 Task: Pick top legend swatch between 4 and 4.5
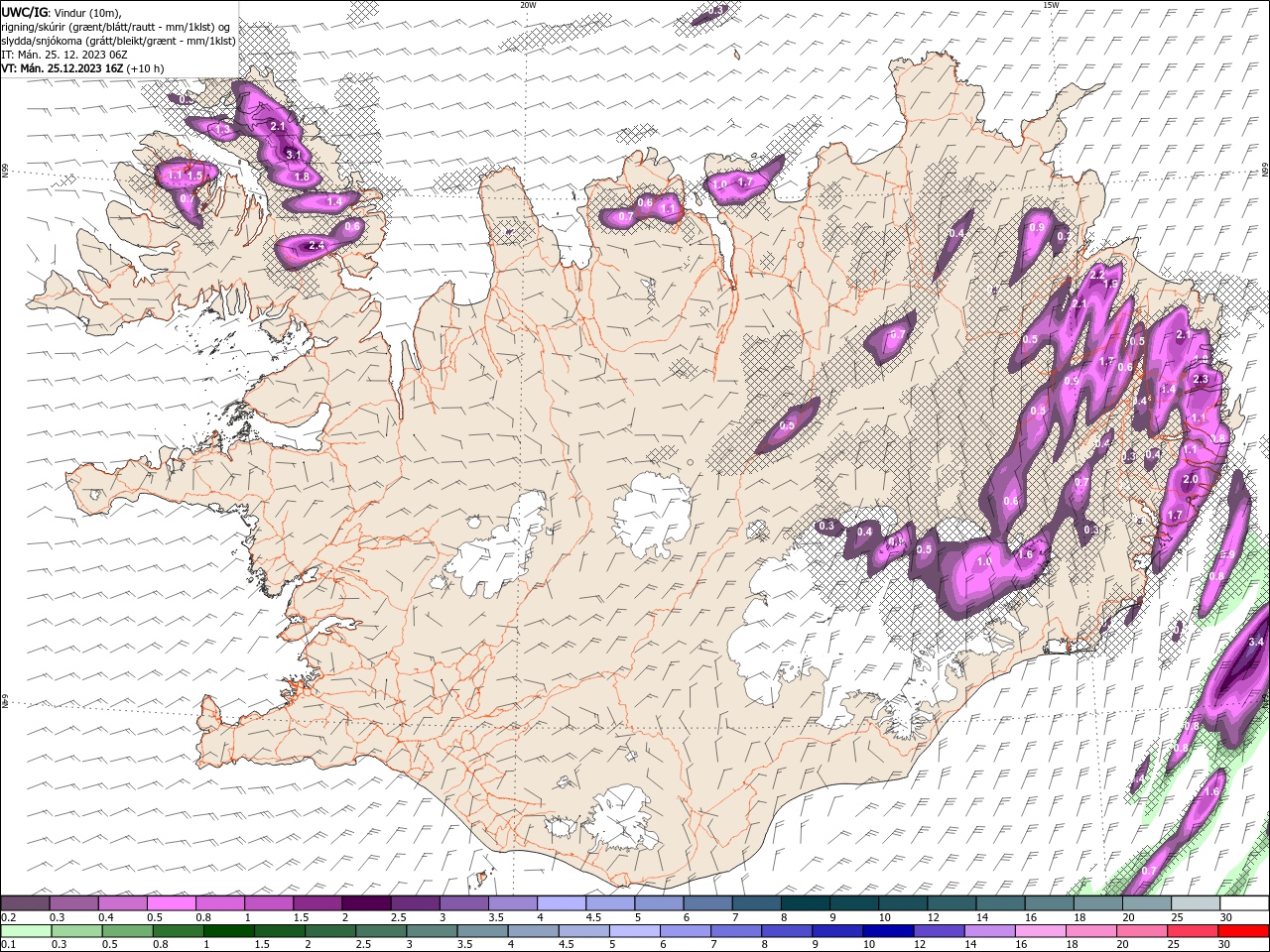coord(562,903)
